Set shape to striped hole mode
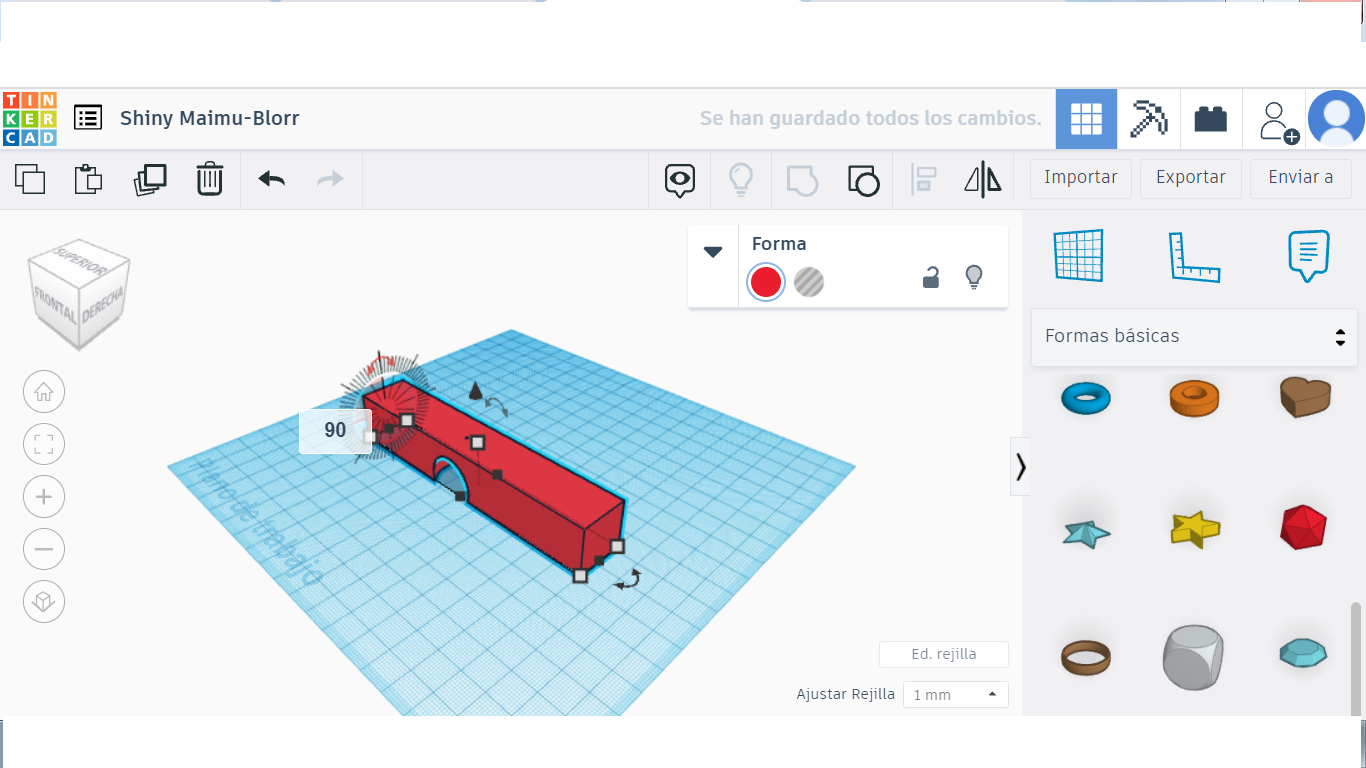This screenshot has height=768, width=1366. point(809,282)
